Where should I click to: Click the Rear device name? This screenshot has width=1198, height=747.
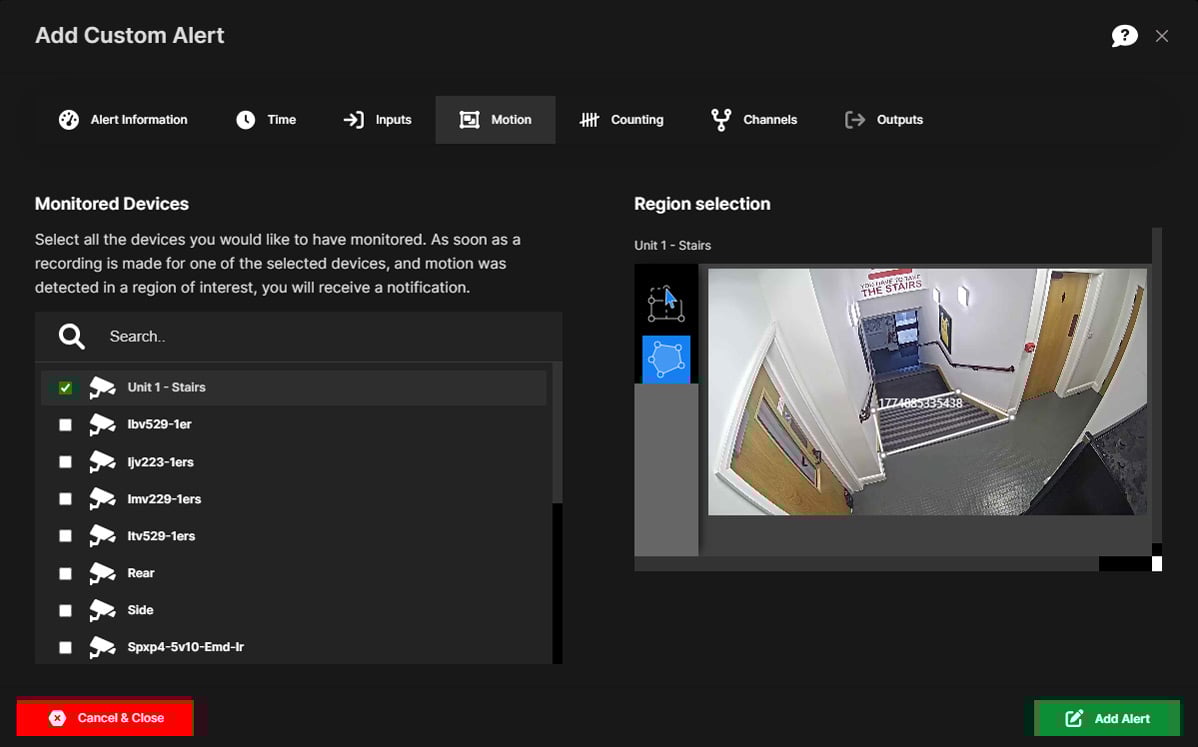141,573
